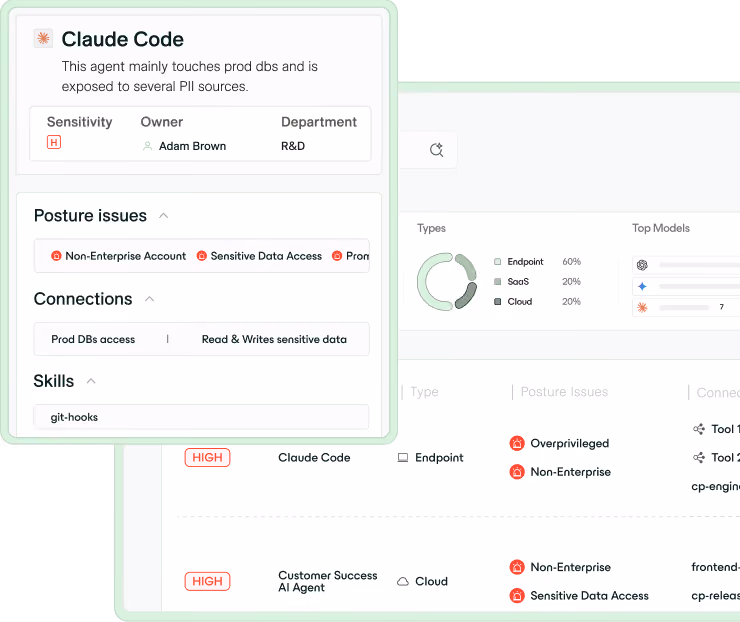The width and height of the screenshot is (740, 622).
Task: Click the R&D department value
Action: pyautogui.click(x=293, y=146)
